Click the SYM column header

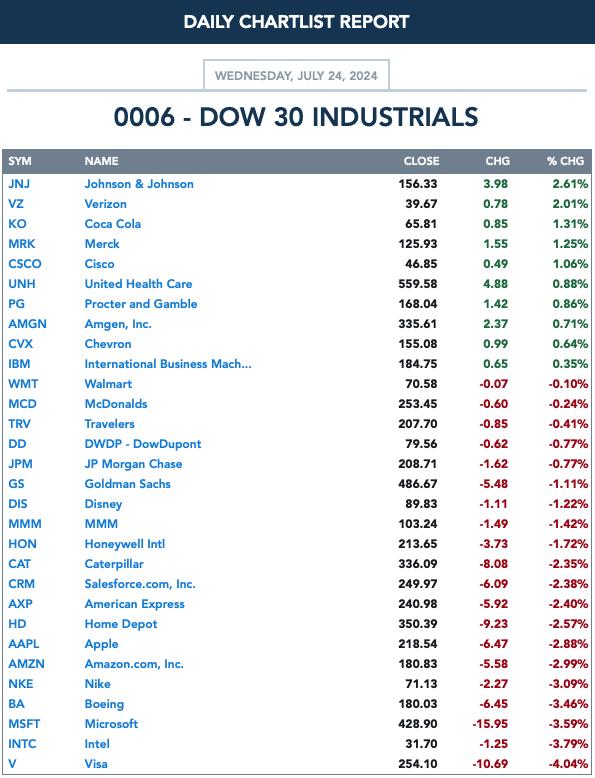20,161
